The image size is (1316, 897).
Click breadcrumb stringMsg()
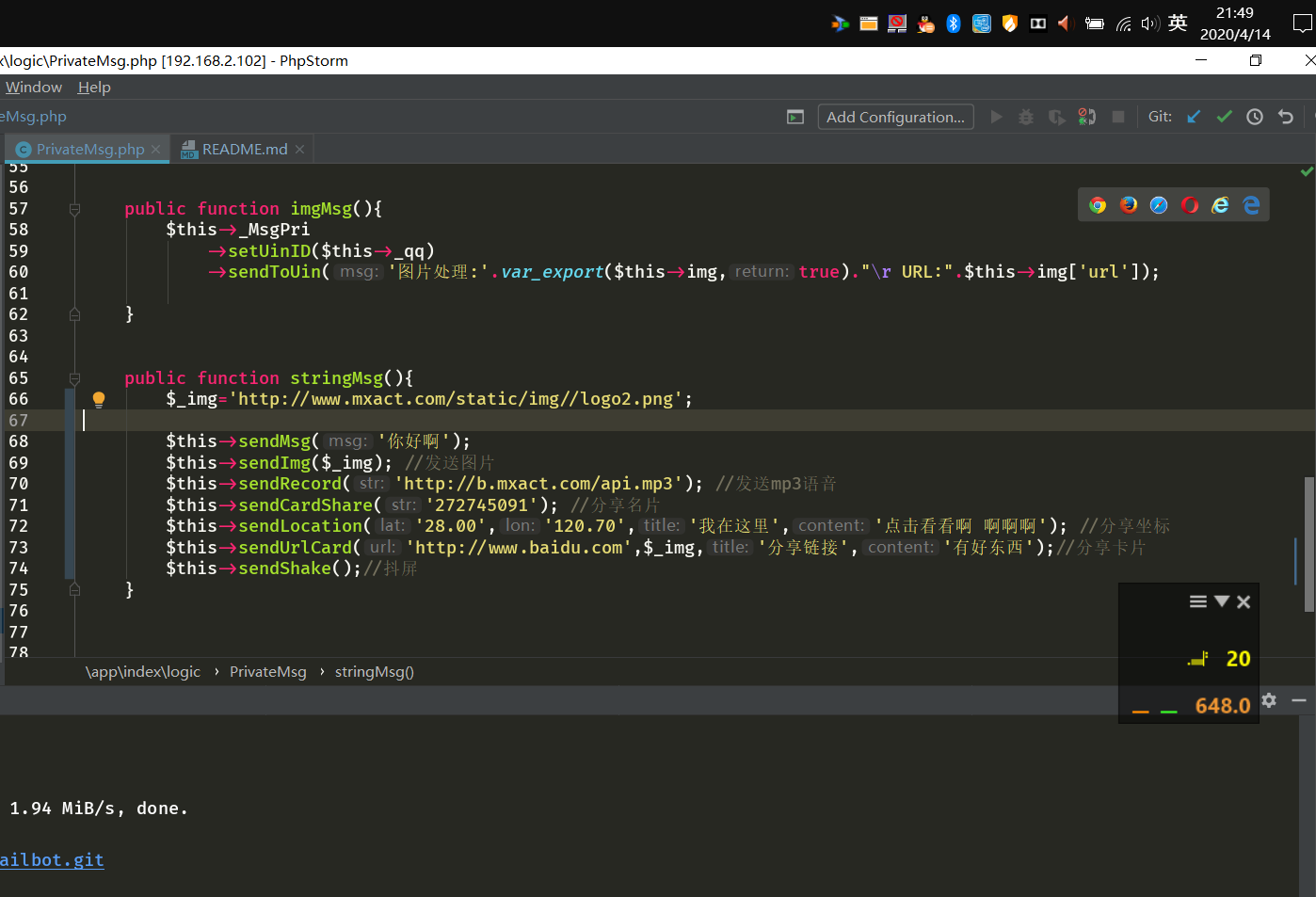point(375,671)
